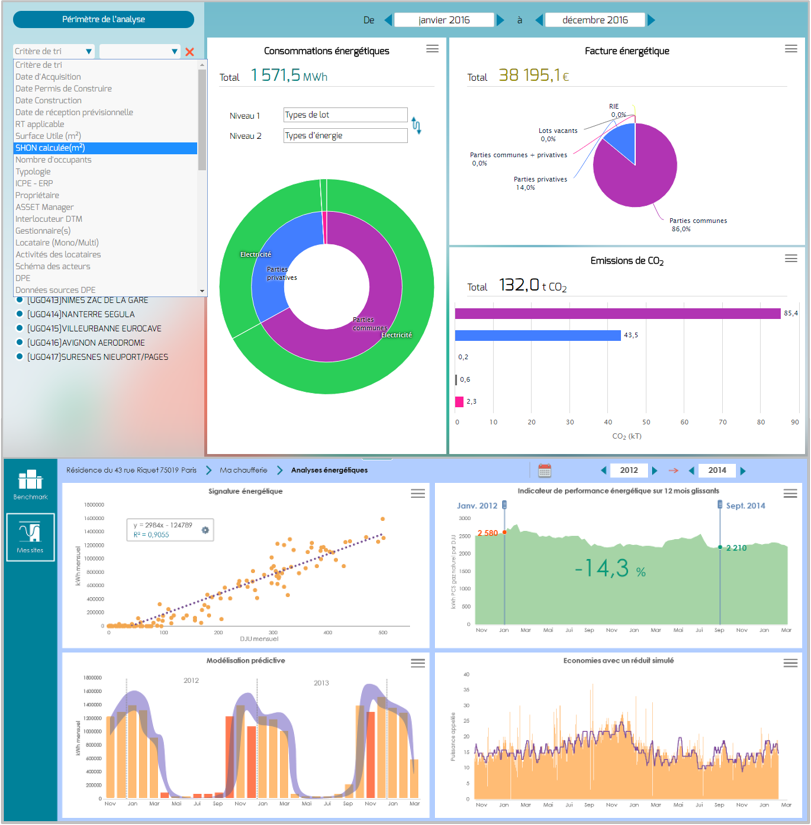Open Facture énergétique hamburger menu
Image resolution: width=811 pixels, height=825 pixels.
[792, 49]
